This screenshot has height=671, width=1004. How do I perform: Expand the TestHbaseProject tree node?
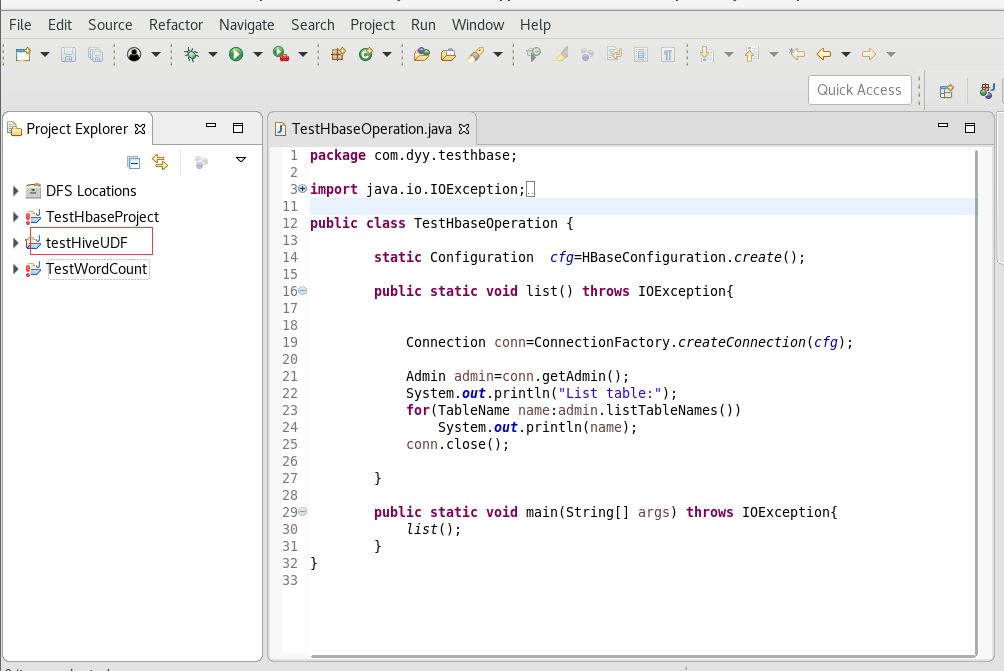(x=15, y=217)
